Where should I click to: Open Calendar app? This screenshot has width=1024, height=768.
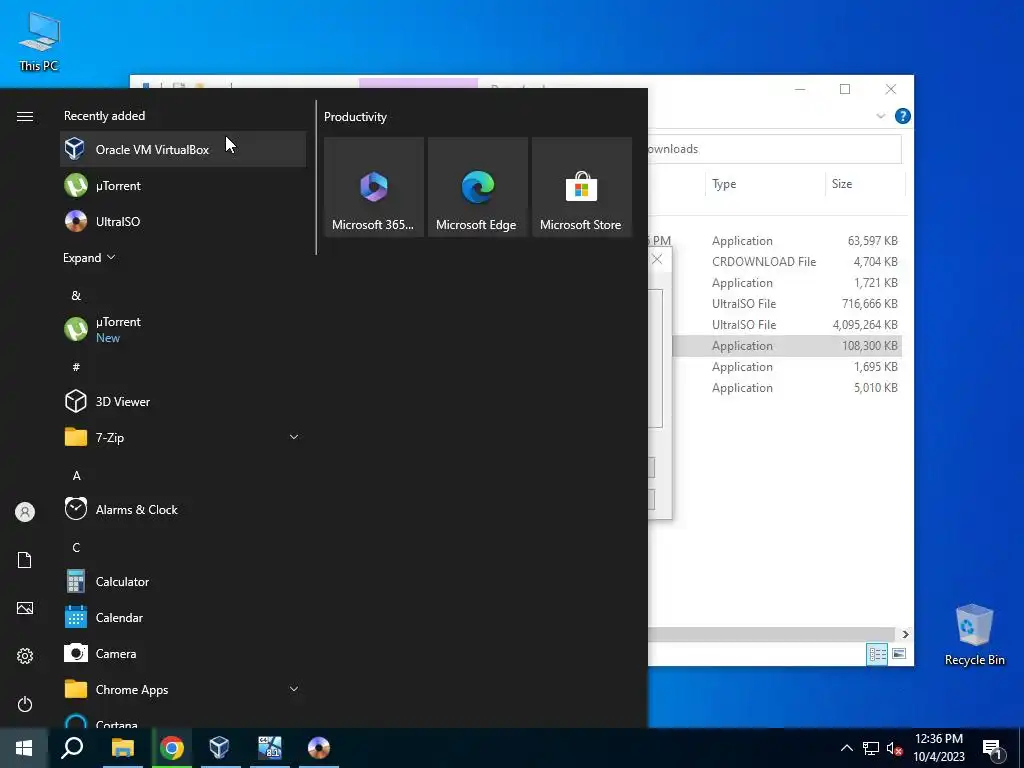(x=183, y=617)
